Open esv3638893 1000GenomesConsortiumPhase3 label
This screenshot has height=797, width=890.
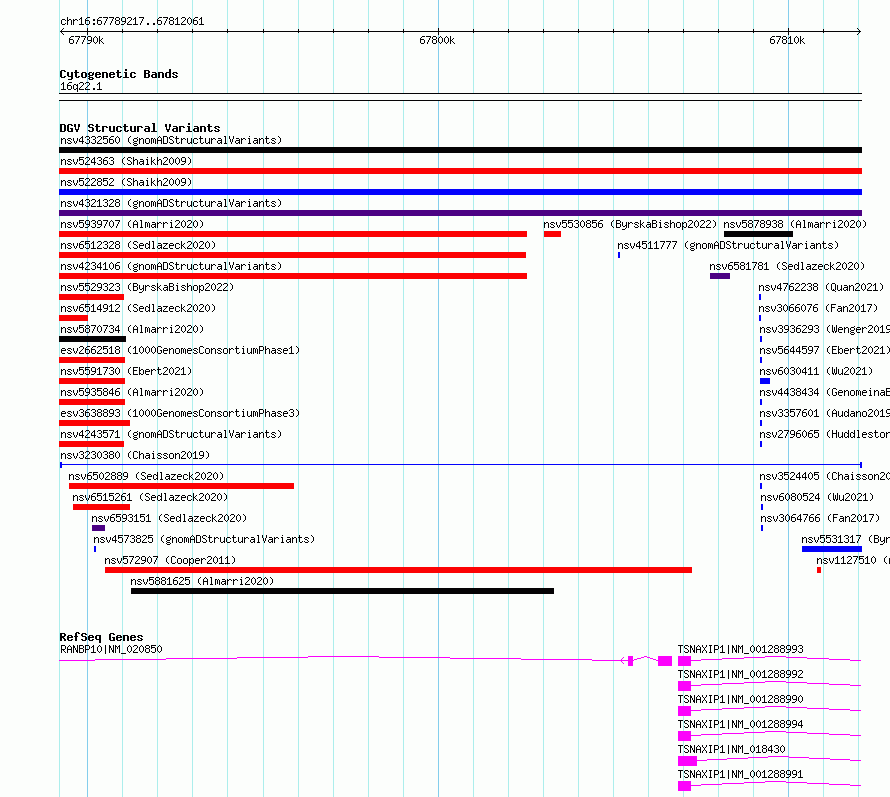[x=180, y=413]
